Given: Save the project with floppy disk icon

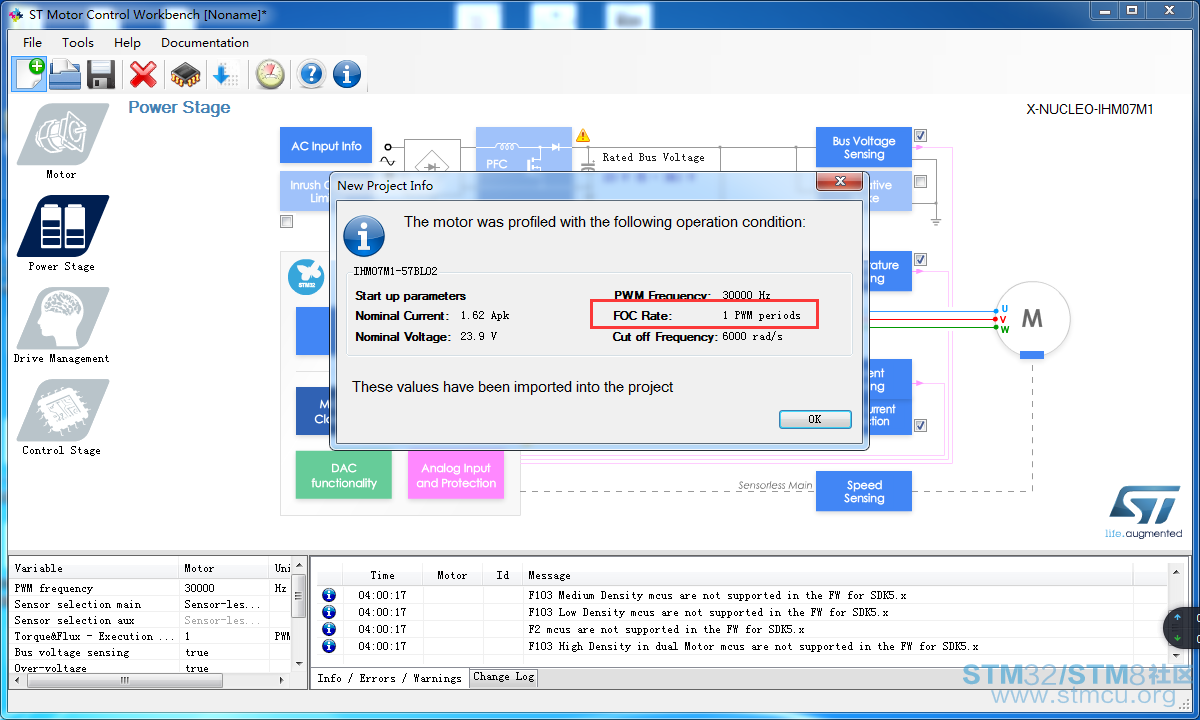Looking at the screenshot, I should (x=101, y=74).
